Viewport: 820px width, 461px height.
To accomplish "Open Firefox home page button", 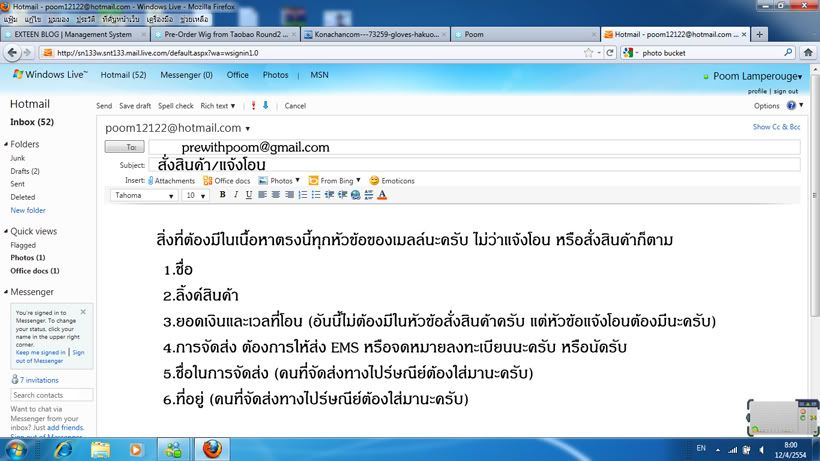I will tap(808, 52).
